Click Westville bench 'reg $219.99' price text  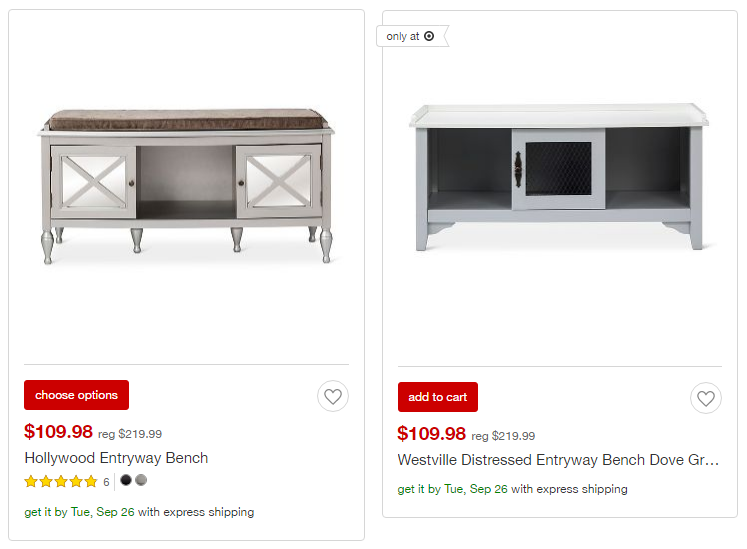503,436
